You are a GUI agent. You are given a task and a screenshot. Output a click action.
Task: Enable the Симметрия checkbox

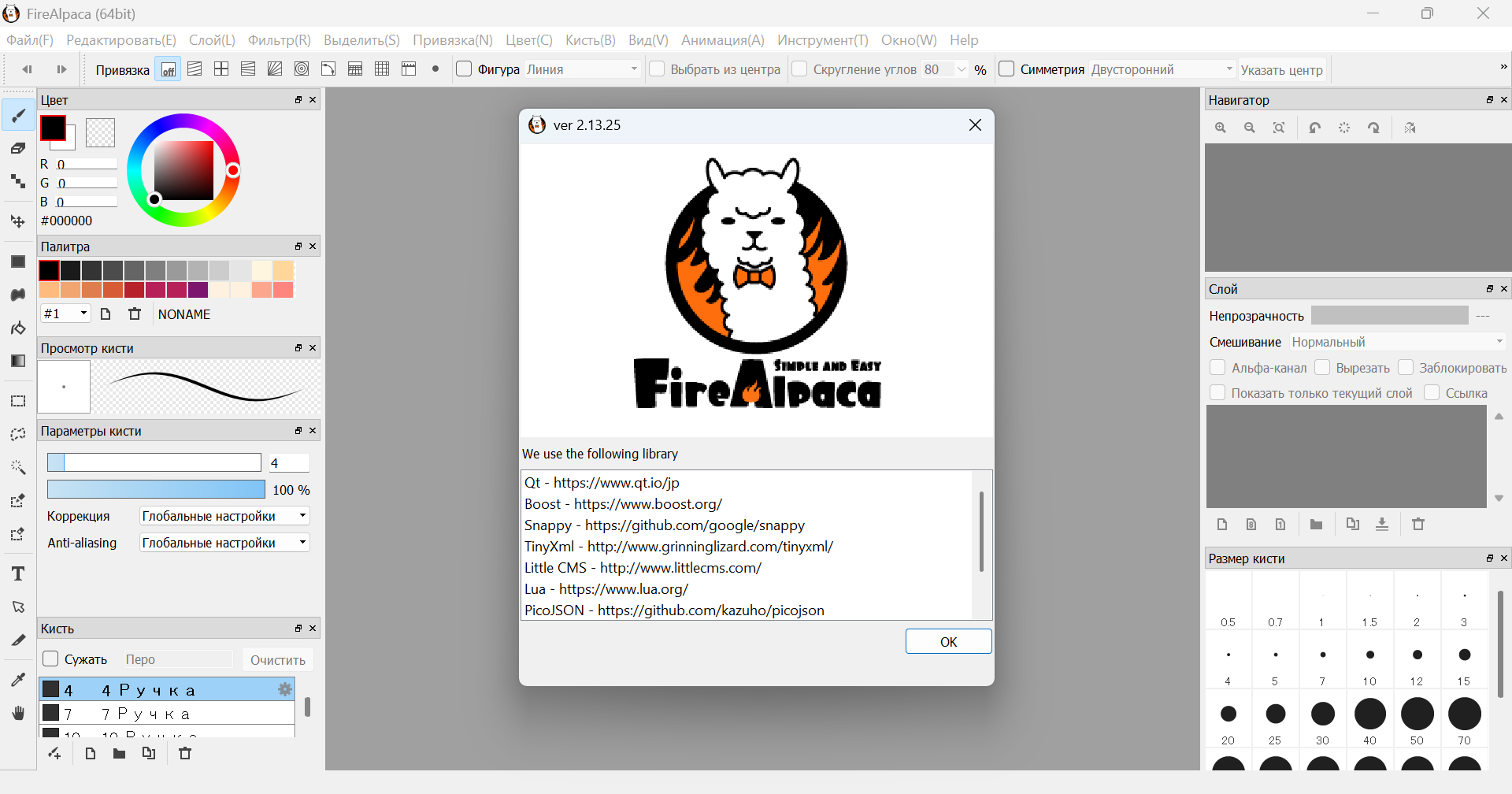coord(1006,69)
